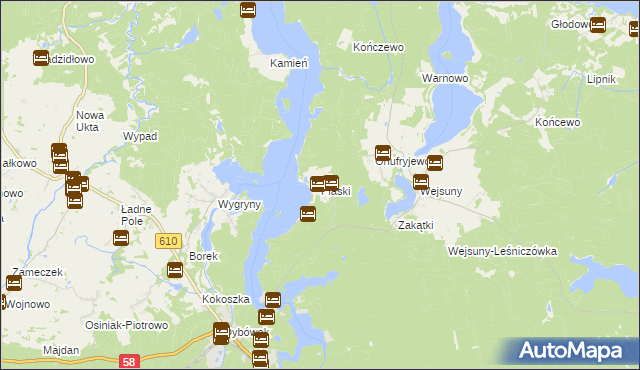Click the Majdan village label
640x370 pixels.
point(61,350)
